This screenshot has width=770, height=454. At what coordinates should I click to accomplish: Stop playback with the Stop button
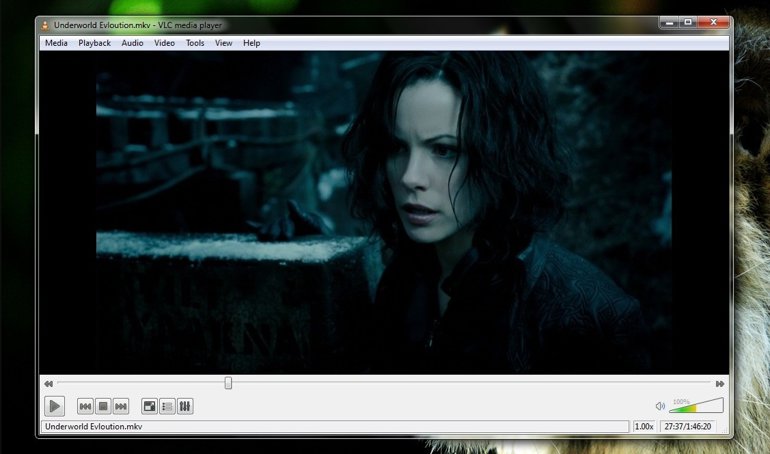tap(103, 406)
